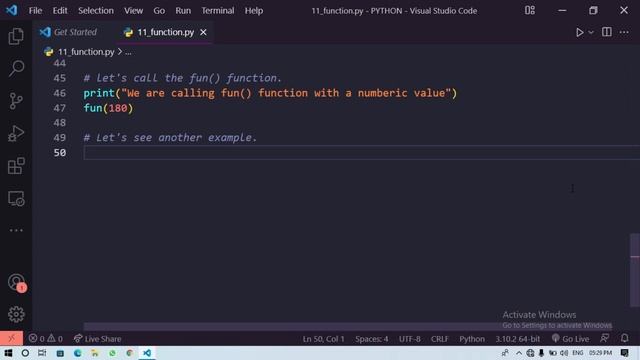Screen dimensions: 640x360
Task: Open the Help menu
Action: 253,11
